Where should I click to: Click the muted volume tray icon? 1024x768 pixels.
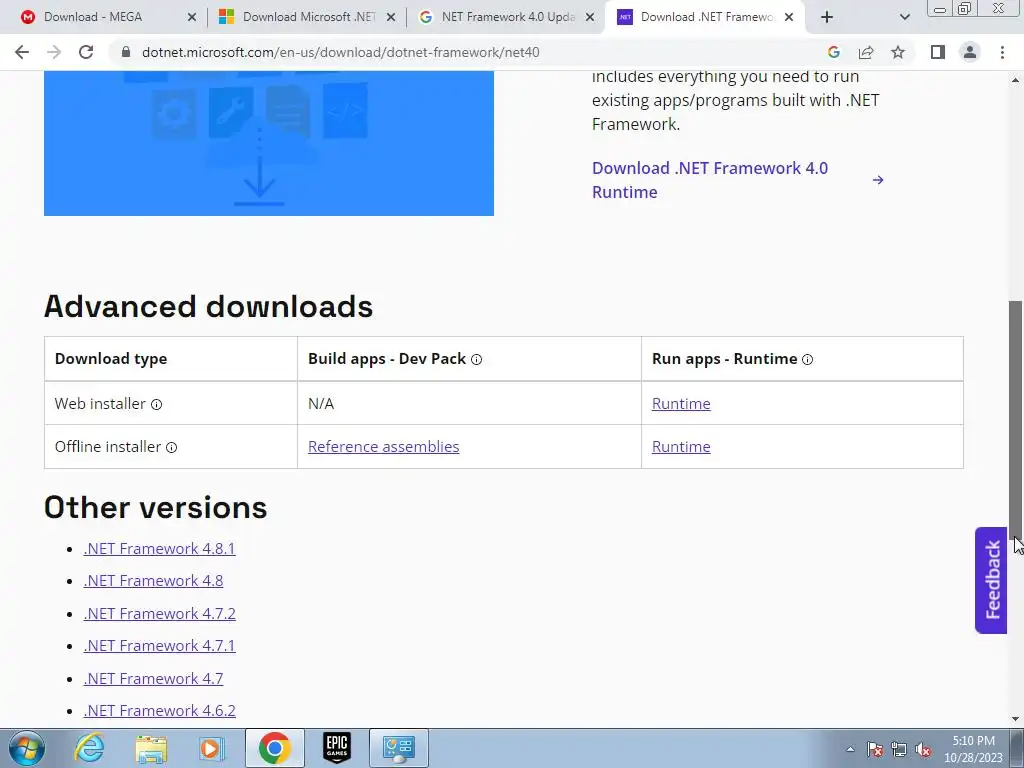click(x=923, y=749)
